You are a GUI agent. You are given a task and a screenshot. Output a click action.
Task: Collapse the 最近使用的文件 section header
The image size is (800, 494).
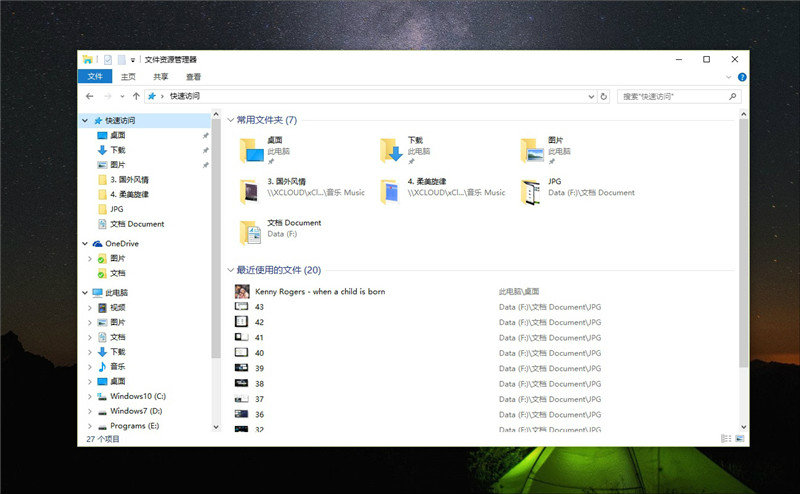pyautogui.click(x=231, y=270)
